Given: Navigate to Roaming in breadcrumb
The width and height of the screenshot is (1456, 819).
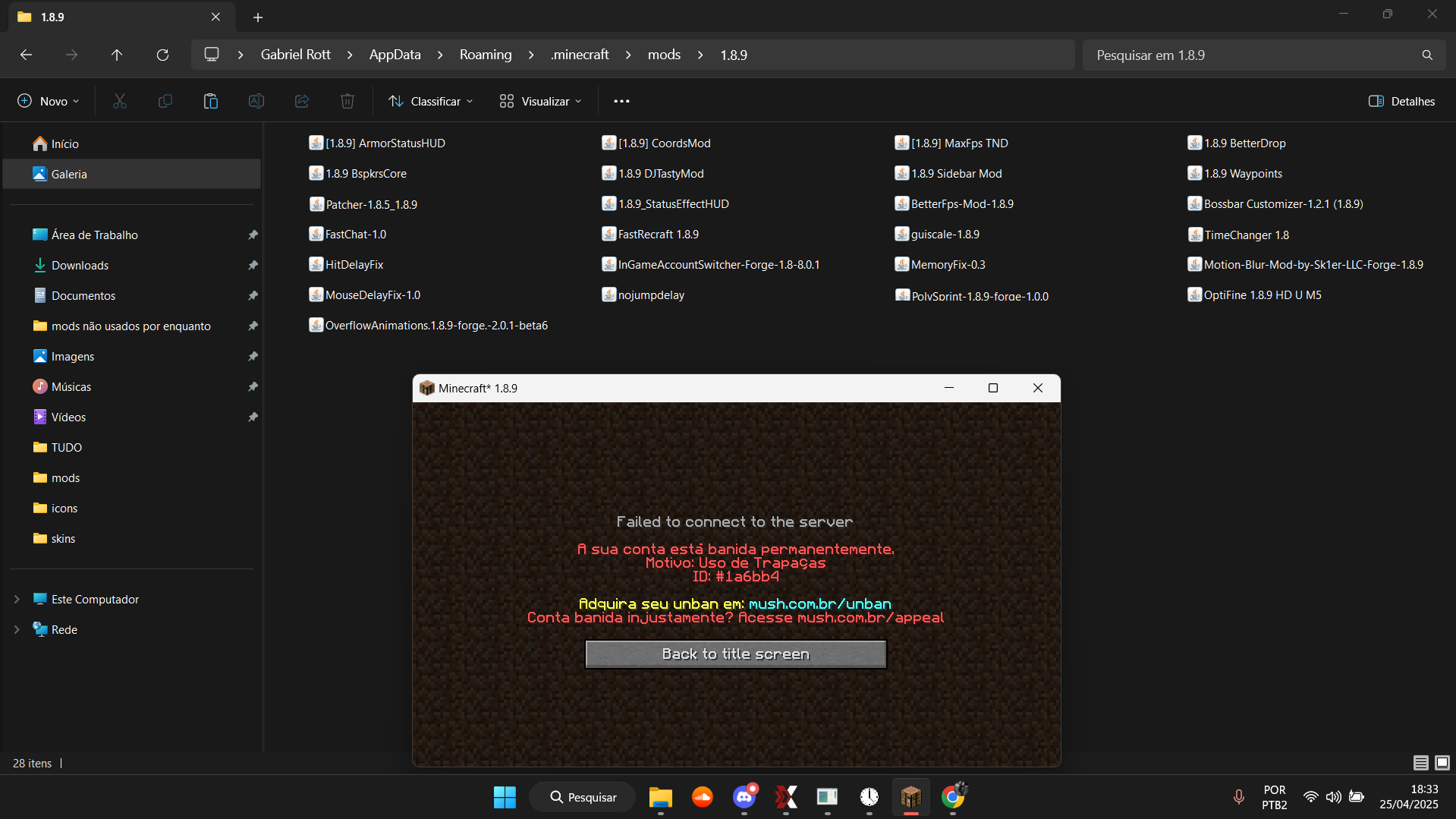Looking at the screenshot, I should (486, 55).
